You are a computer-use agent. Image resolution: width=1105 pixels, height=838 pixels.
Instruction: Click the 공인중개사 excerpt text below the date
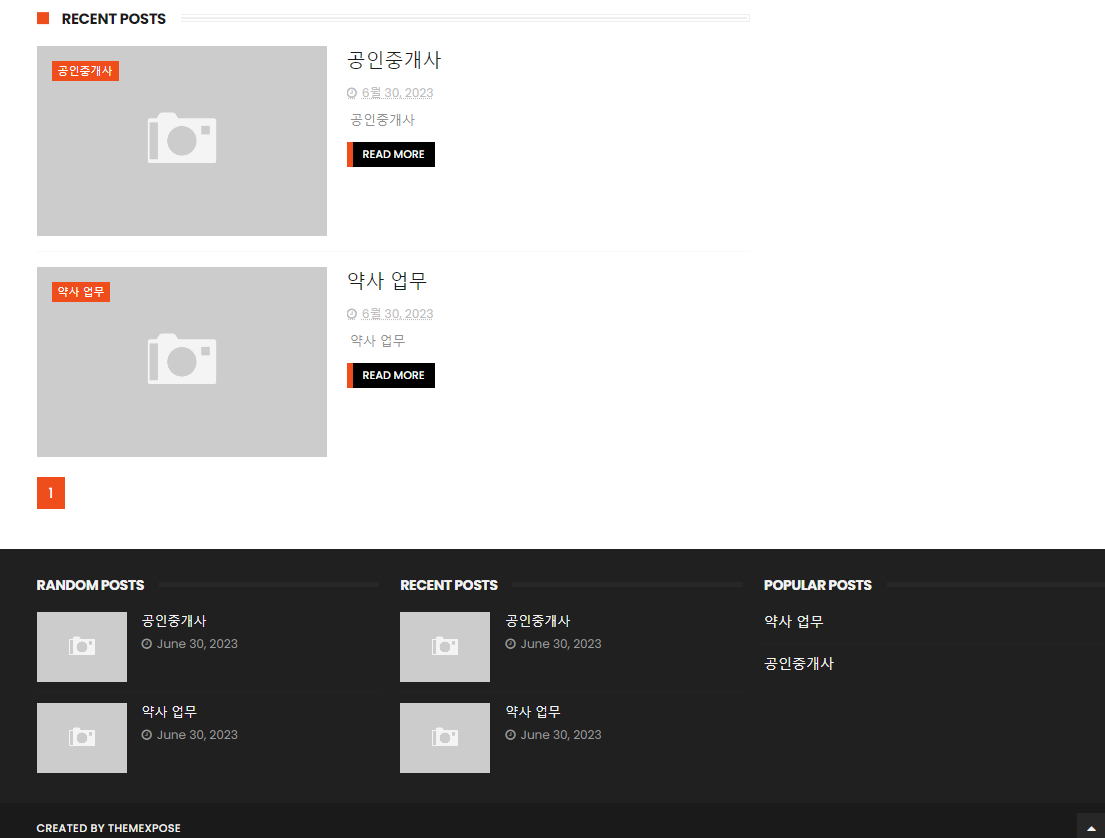point(383,120)
